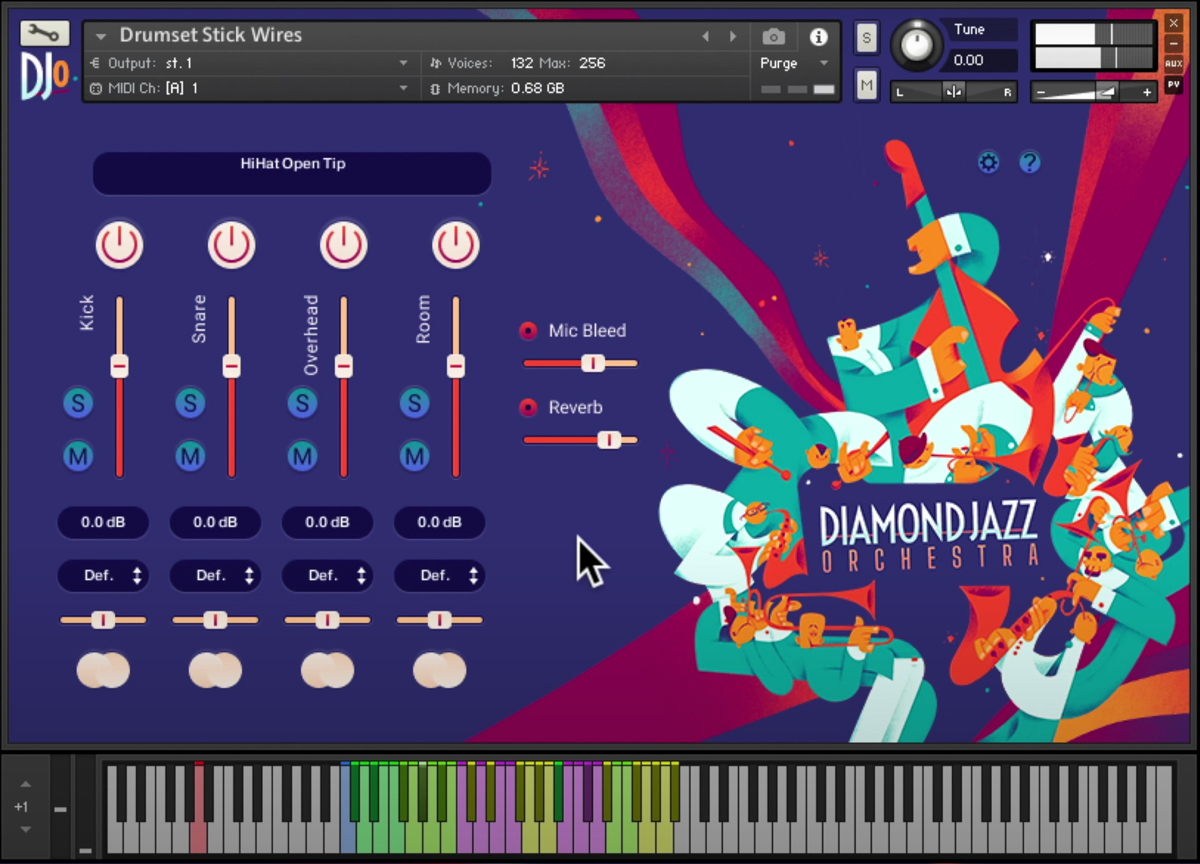Click the Mic Bleed amount slider
The width and height of the screenshot is (1200, 864).
[580, 363]
